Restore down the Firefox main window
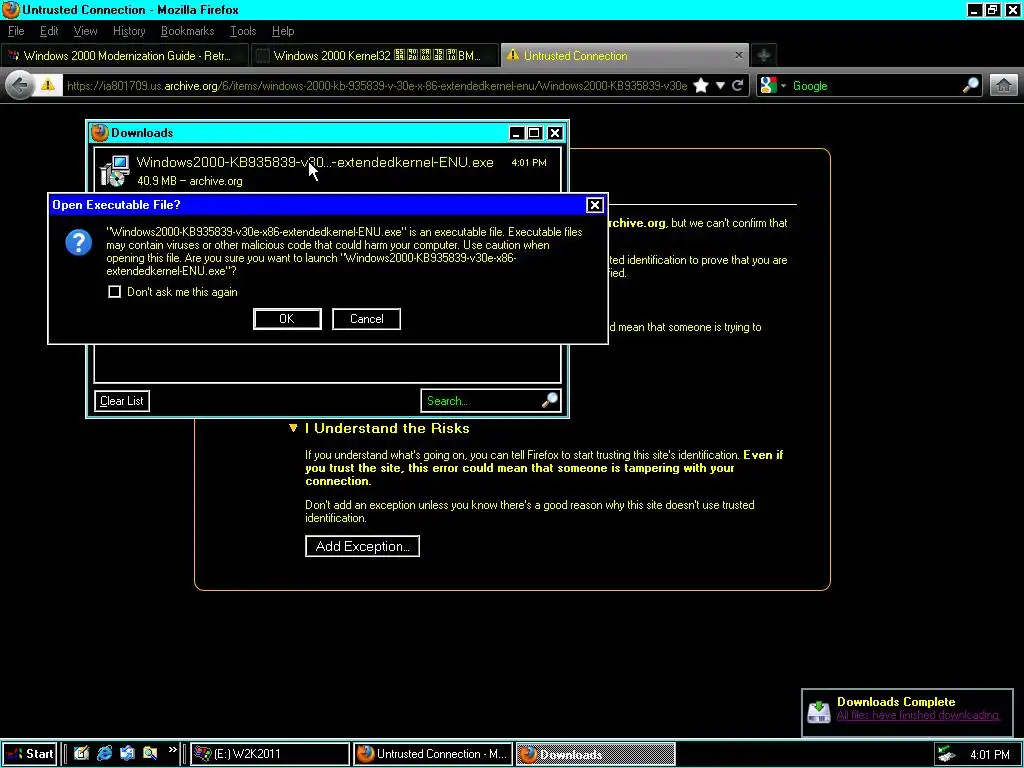The image size is (1024, 768). 993,10
